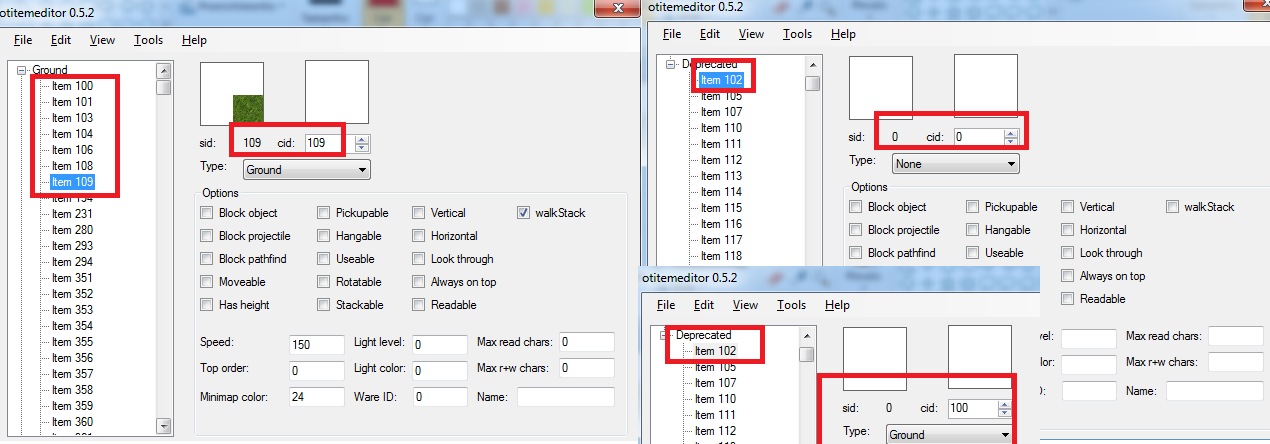
Task: Enable Vertical checkbox in the top-right window
Action: click(x=1068, y=207)
